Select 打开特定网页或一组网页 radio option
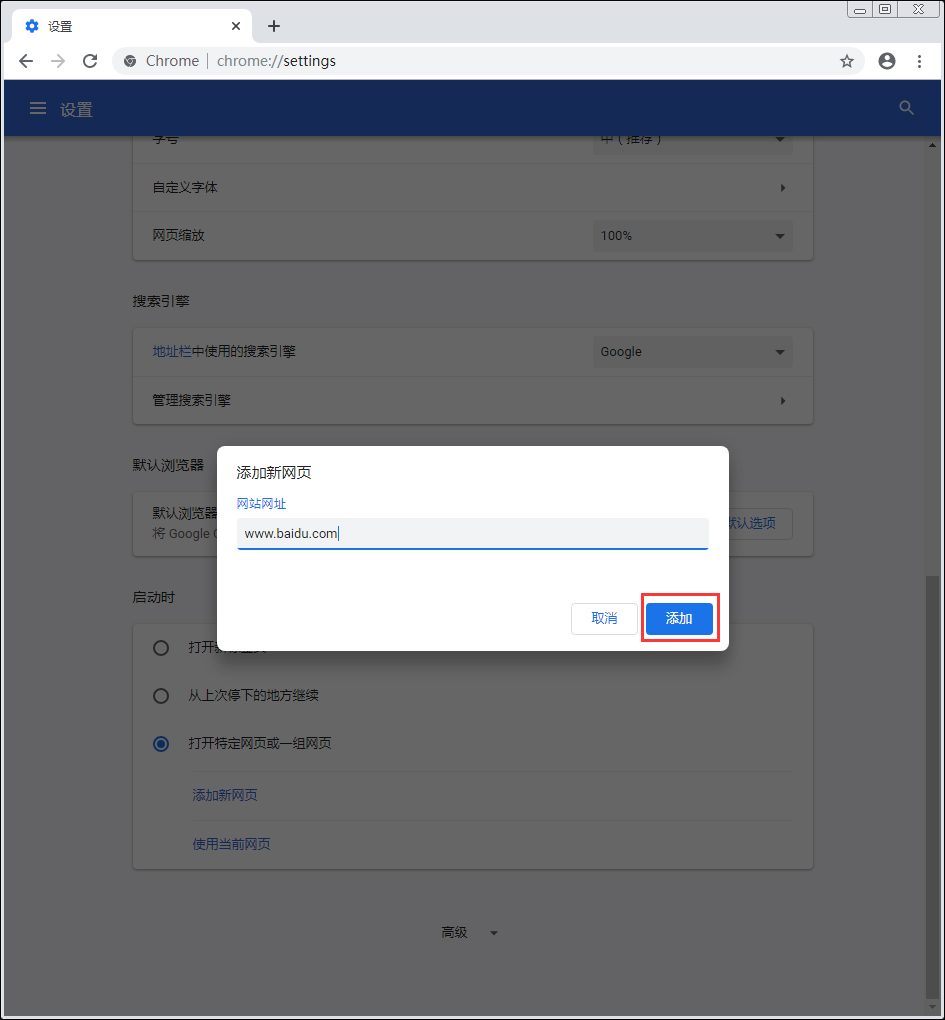 point(161,743)
